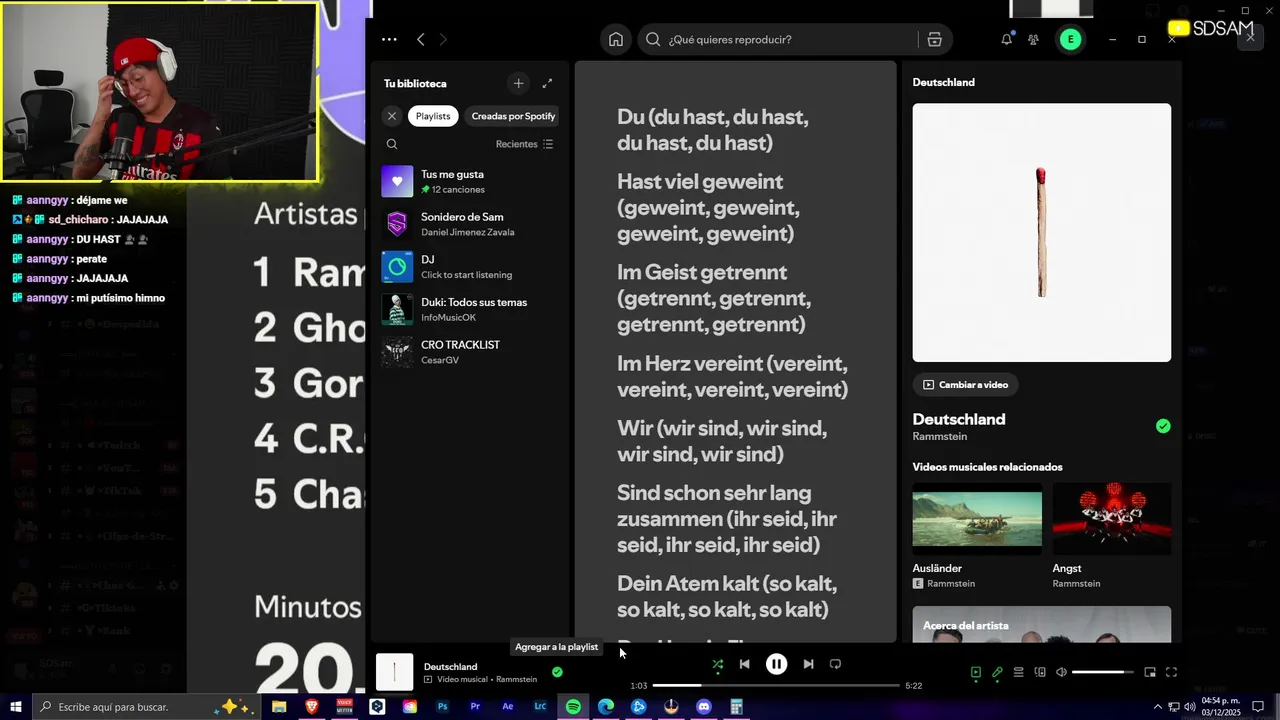Skip to next track

[x=808, y=664]
